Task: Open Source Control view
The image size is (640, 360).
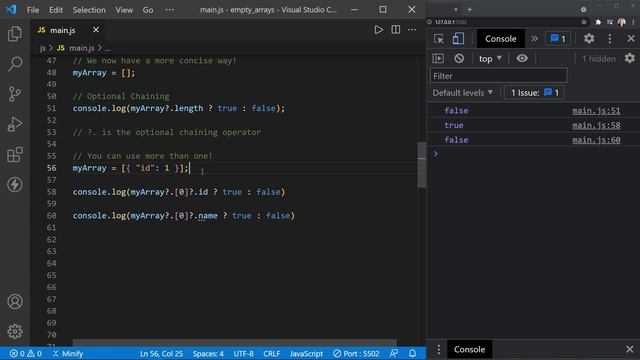Action: pyautogui.click(x=15, y=94)
